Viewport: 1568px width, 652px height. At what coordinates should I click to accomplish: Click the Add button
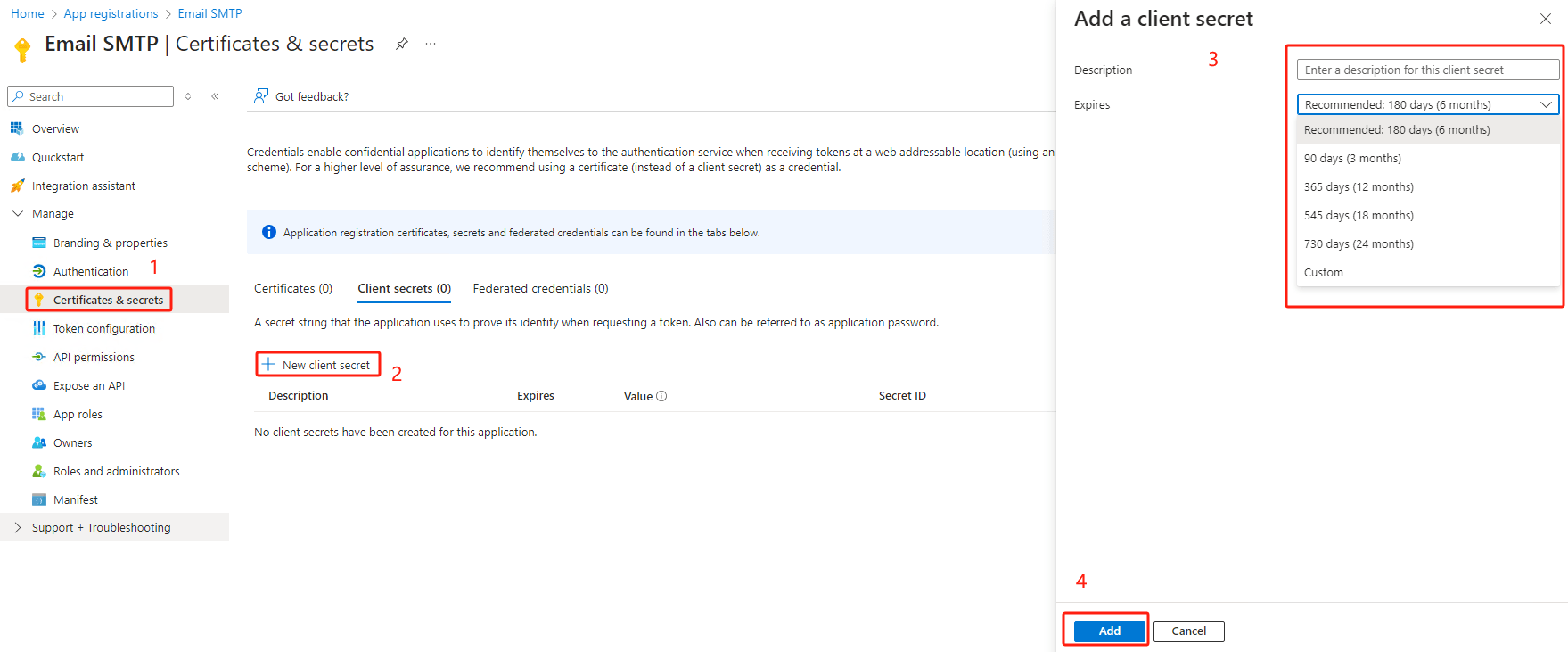[1109, 631]
